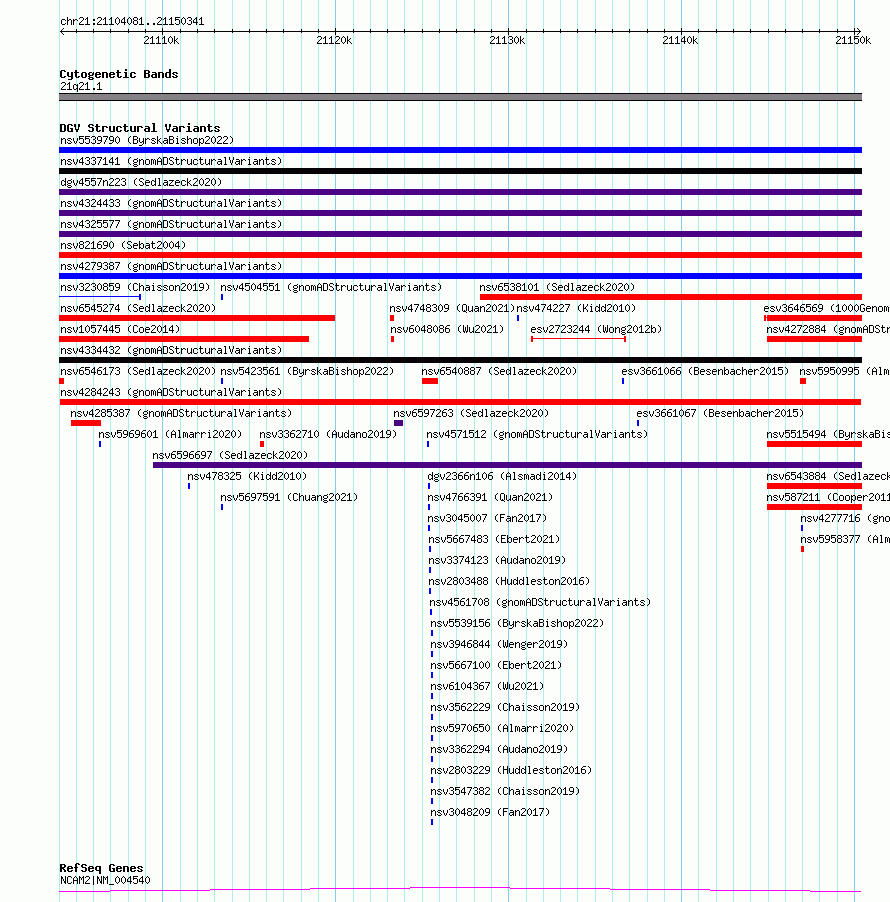Click nsv4334432 (gnomADStructuralVariants) label
This screenshot has height=902, width=890.
coord(171,350)
